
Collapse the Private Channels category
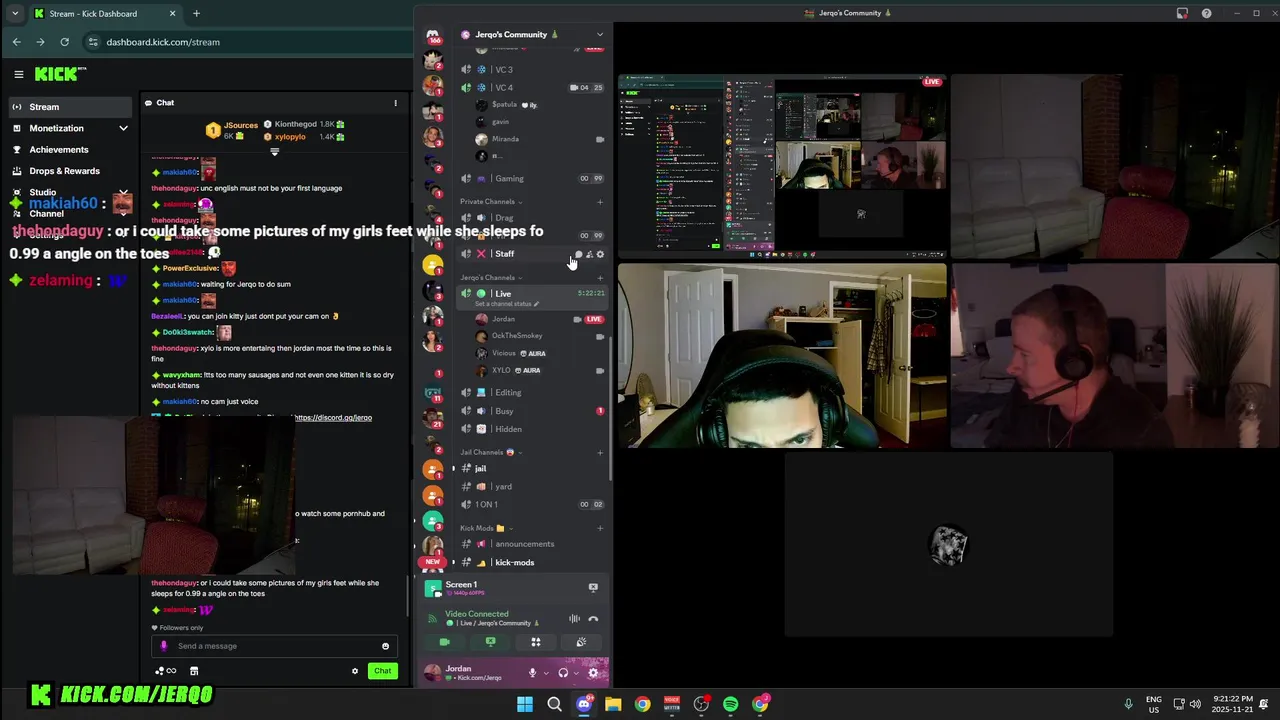pyautogui.click(x=490, y=202)
